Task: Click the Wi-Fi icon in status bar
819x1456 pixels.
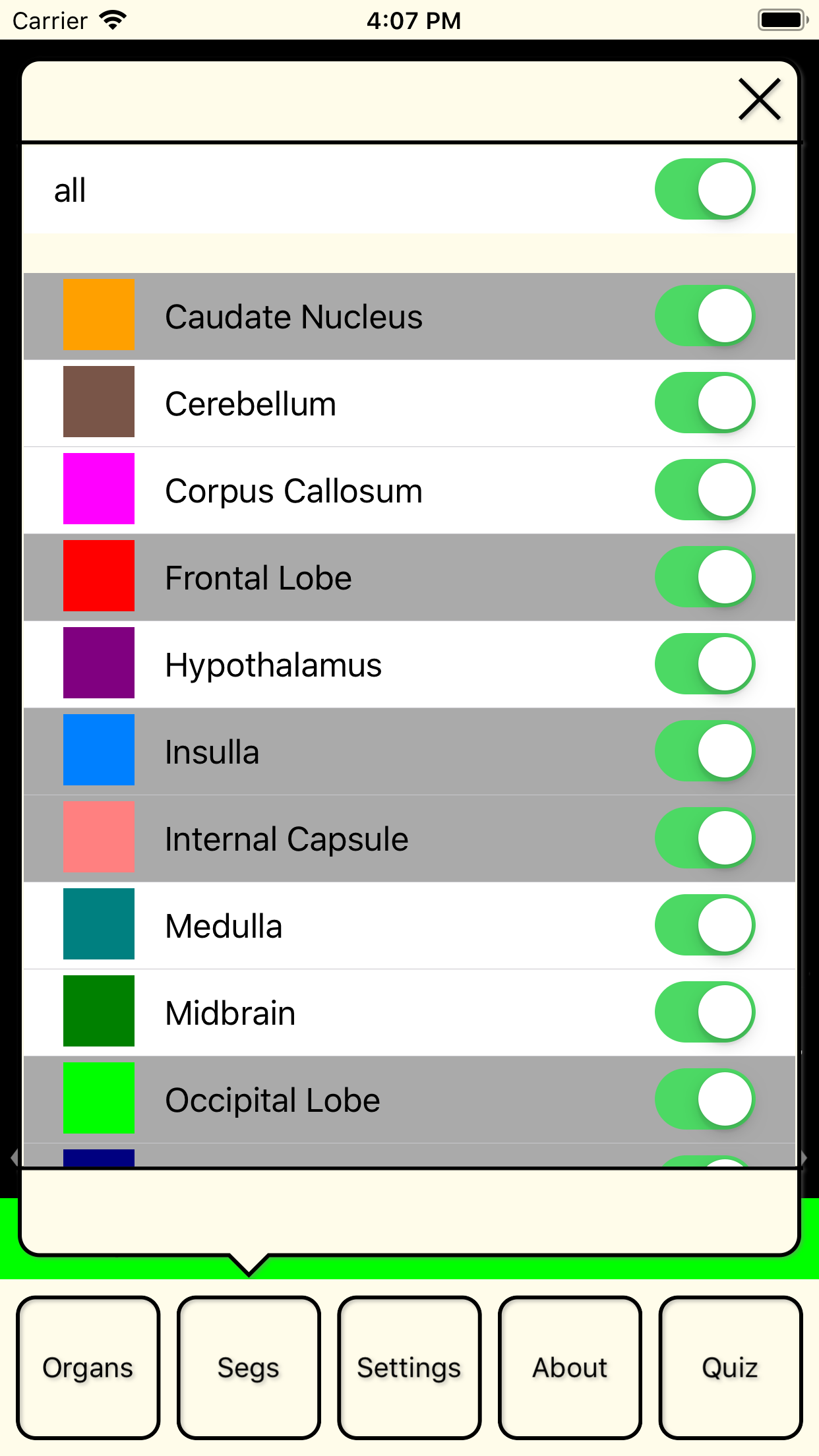Action: (x=113, y=20)
